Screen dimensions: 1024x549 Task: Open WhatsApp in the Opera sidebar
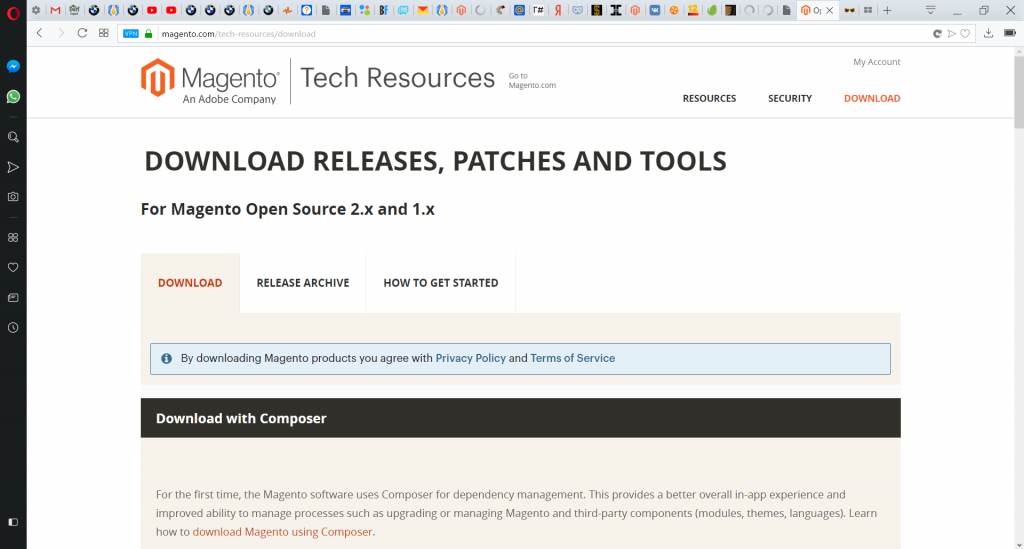tap(13, 97)
